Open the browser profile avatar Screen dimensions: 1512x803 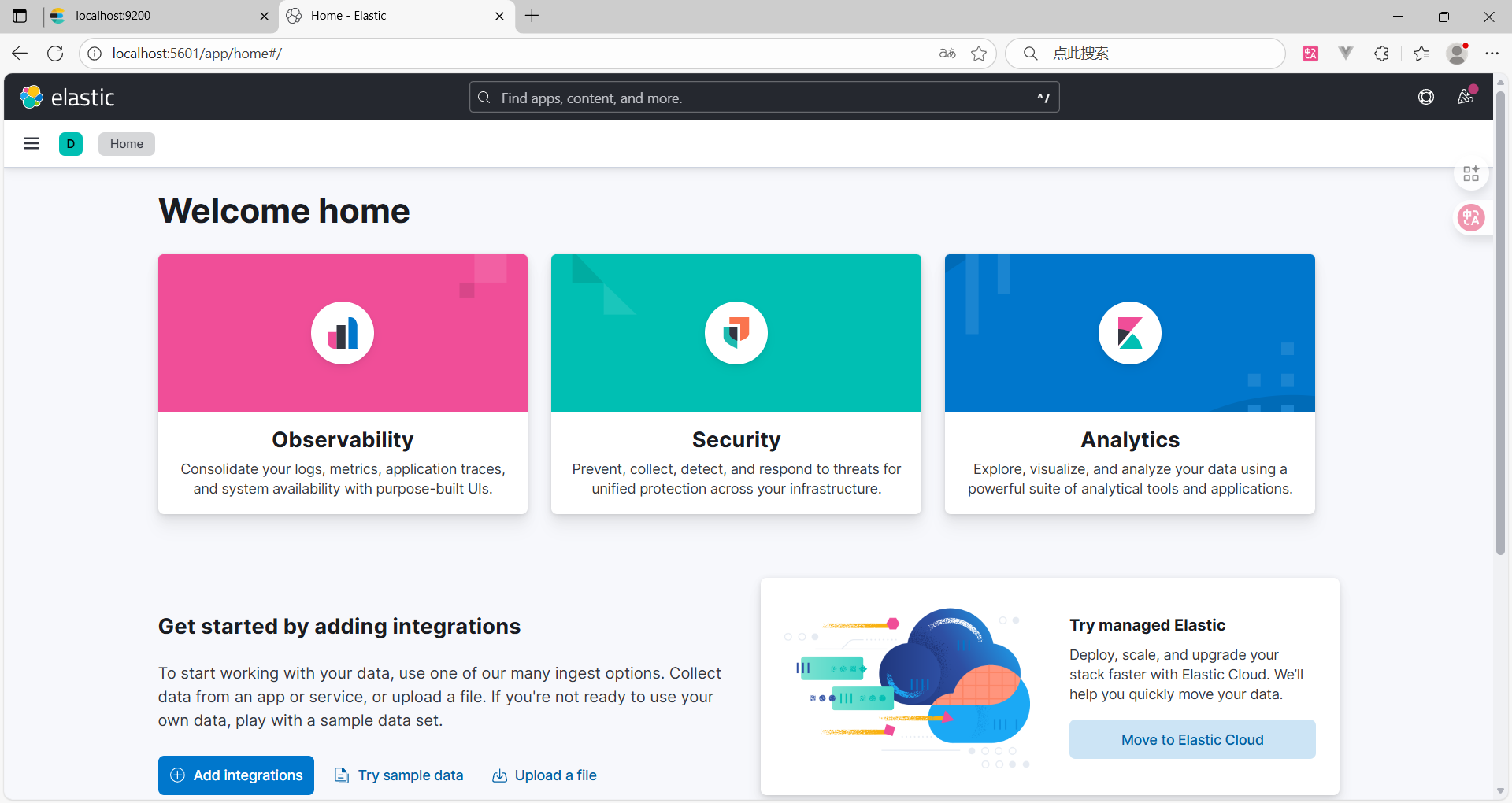pyautogui.click(x=1458, y=54)
